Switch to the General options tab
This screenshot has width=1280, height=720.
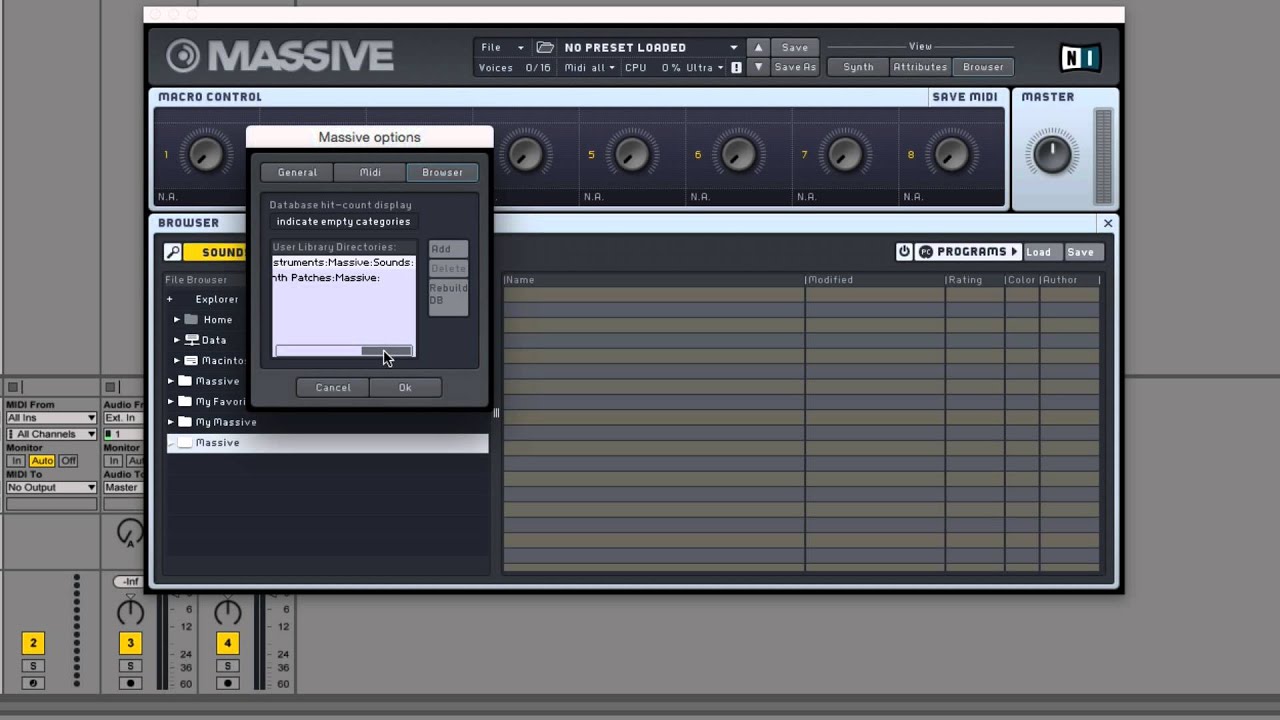pyautogui.click(x=297, y=172)
